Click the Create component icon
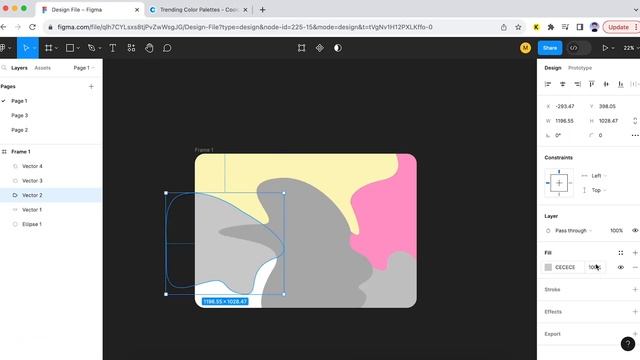Image resolution: width=640 pixels, height=360 pixels. point(320,48)
